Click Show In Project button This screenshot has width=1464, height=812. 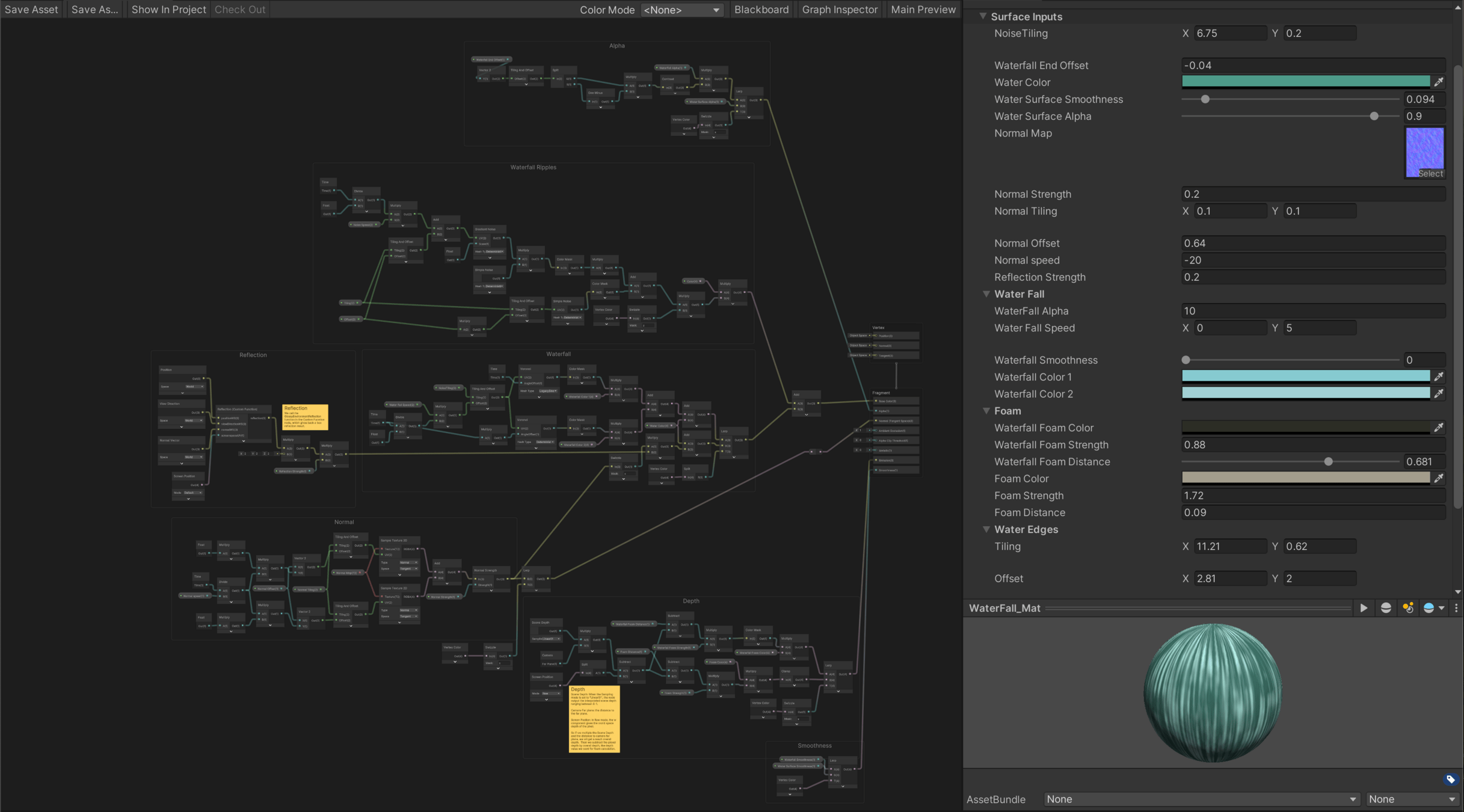point(168,10)
